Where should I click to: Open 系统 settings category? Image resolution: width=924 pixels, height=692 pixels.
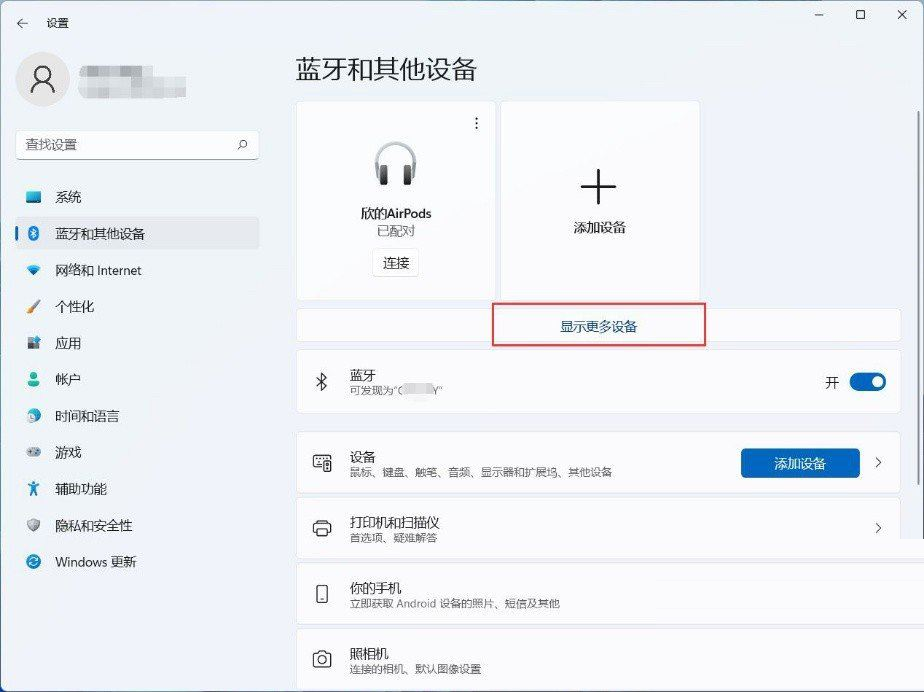[x=137, y=197]
